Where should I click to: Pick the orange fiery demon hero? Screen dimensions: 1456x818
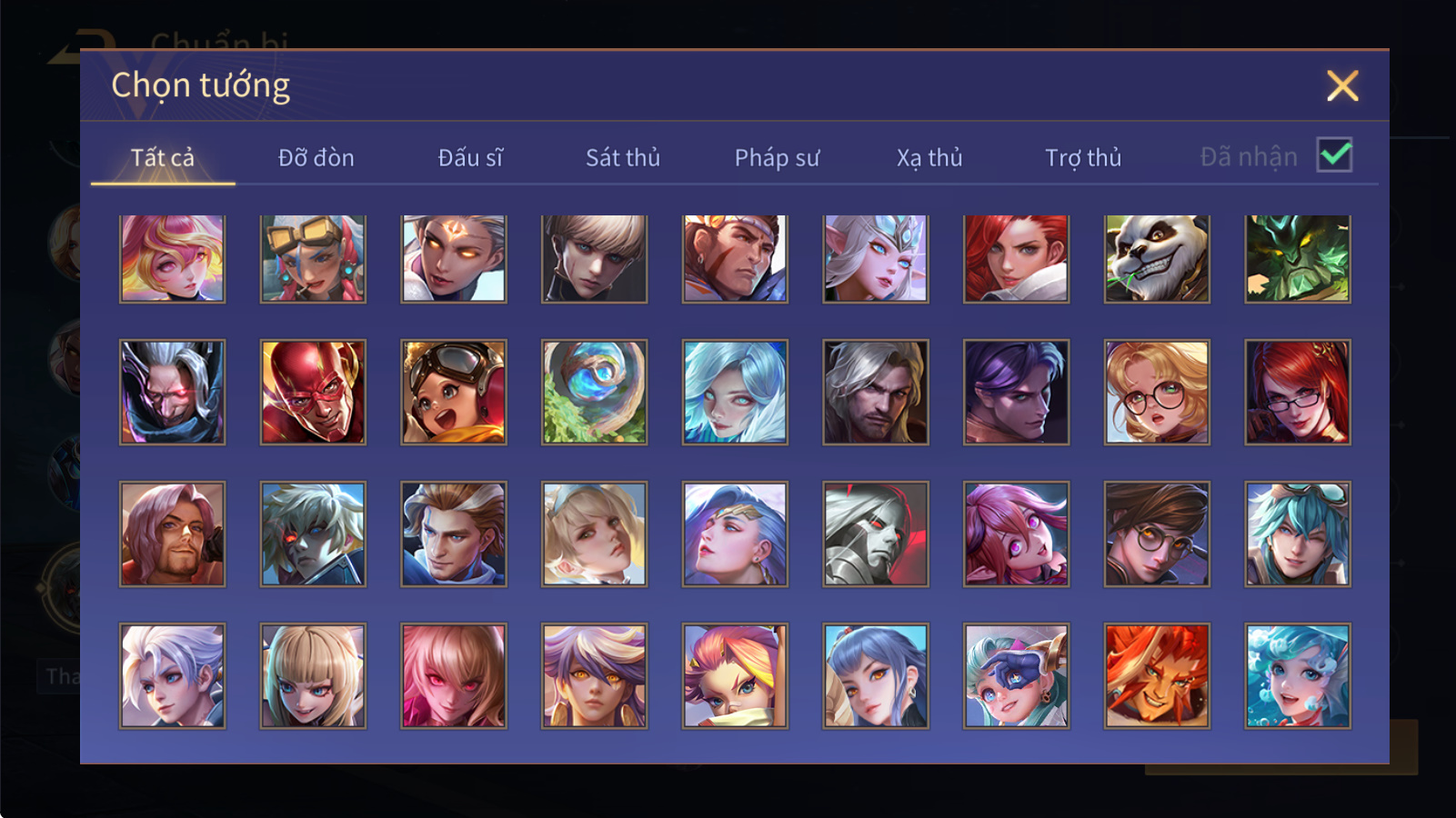pyautogui.click(x=1157, y=675)
